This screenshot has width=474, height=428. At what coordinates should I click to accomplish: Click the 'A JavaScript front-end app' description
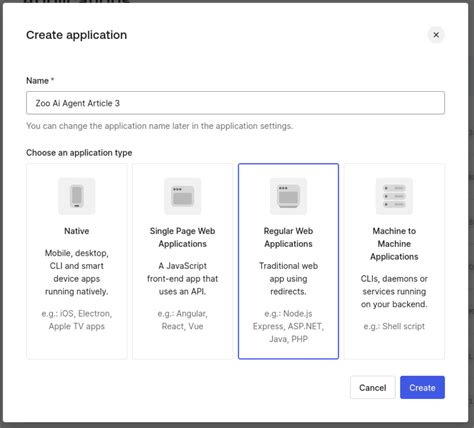click(x=182, y=279)
